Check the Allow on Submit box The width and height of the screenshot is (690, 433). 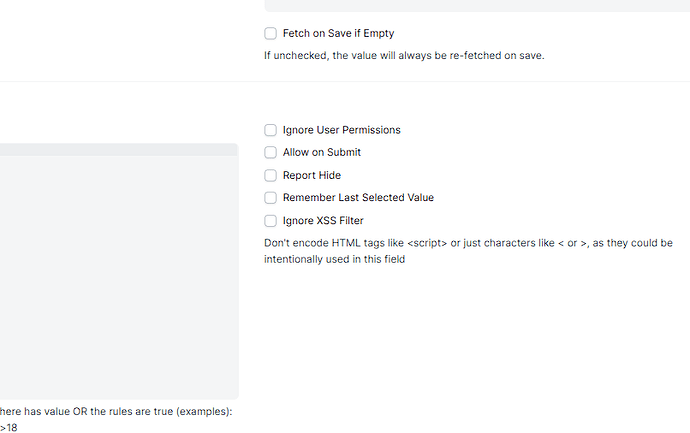[x=270, y=153]
